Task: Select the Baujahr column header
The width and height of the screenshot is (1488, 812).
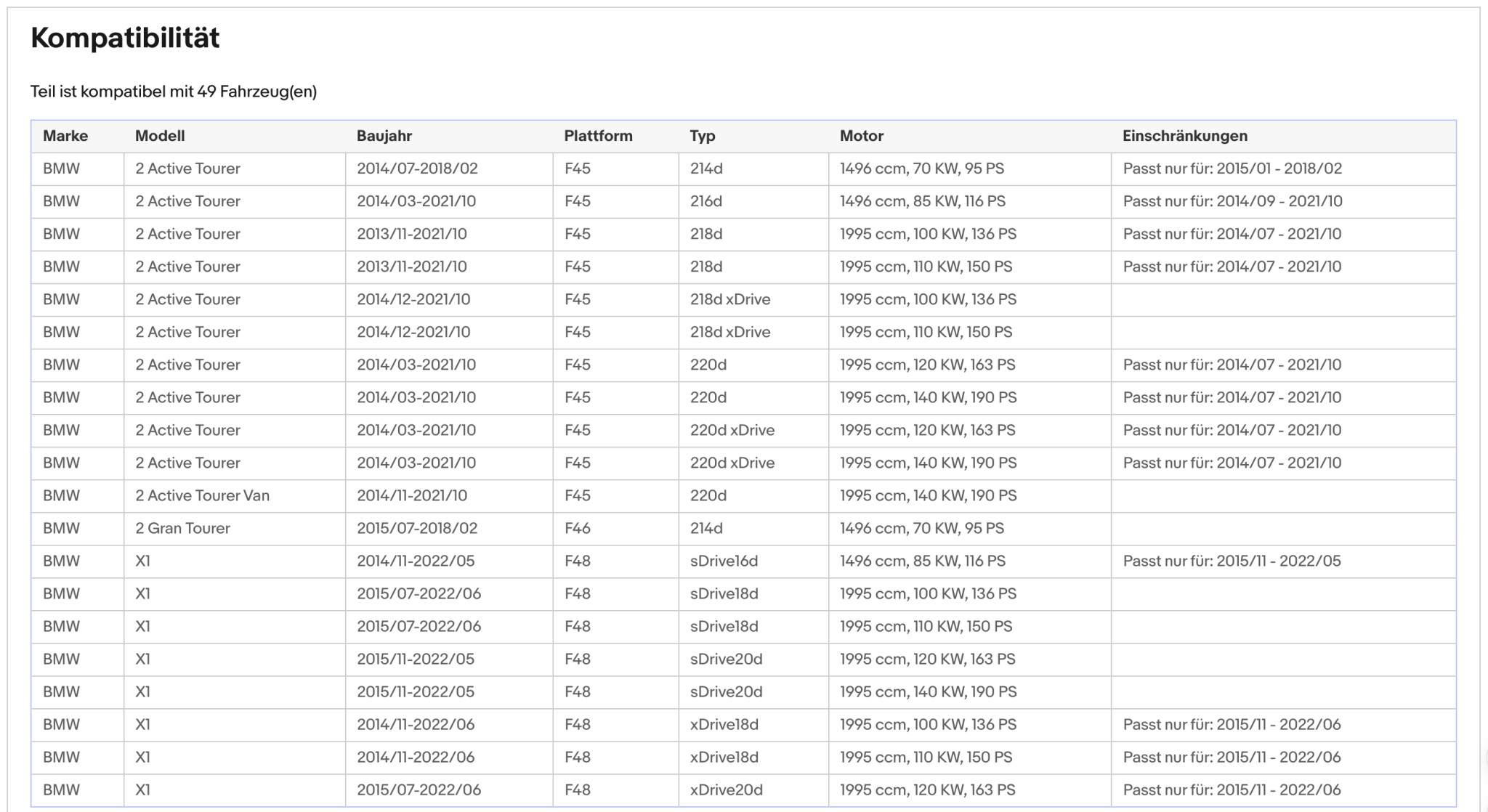Action: pos(384,136)
